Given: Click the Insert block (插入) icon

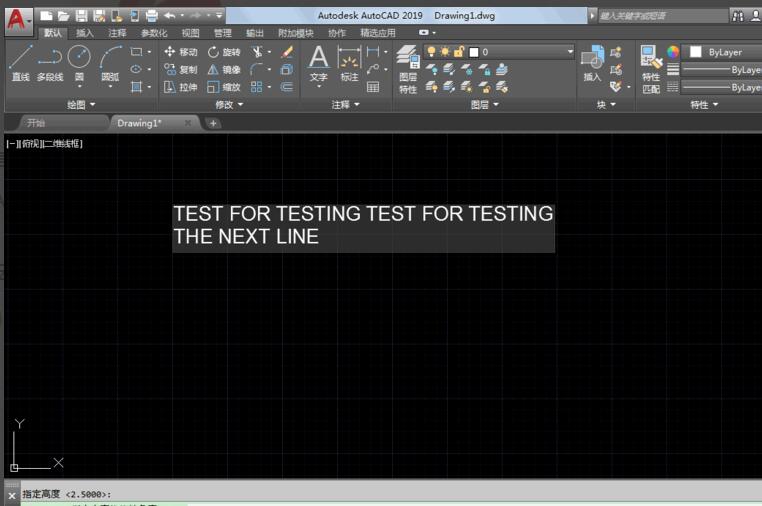Looking at the screenshot, I should [x=592, y=63].
